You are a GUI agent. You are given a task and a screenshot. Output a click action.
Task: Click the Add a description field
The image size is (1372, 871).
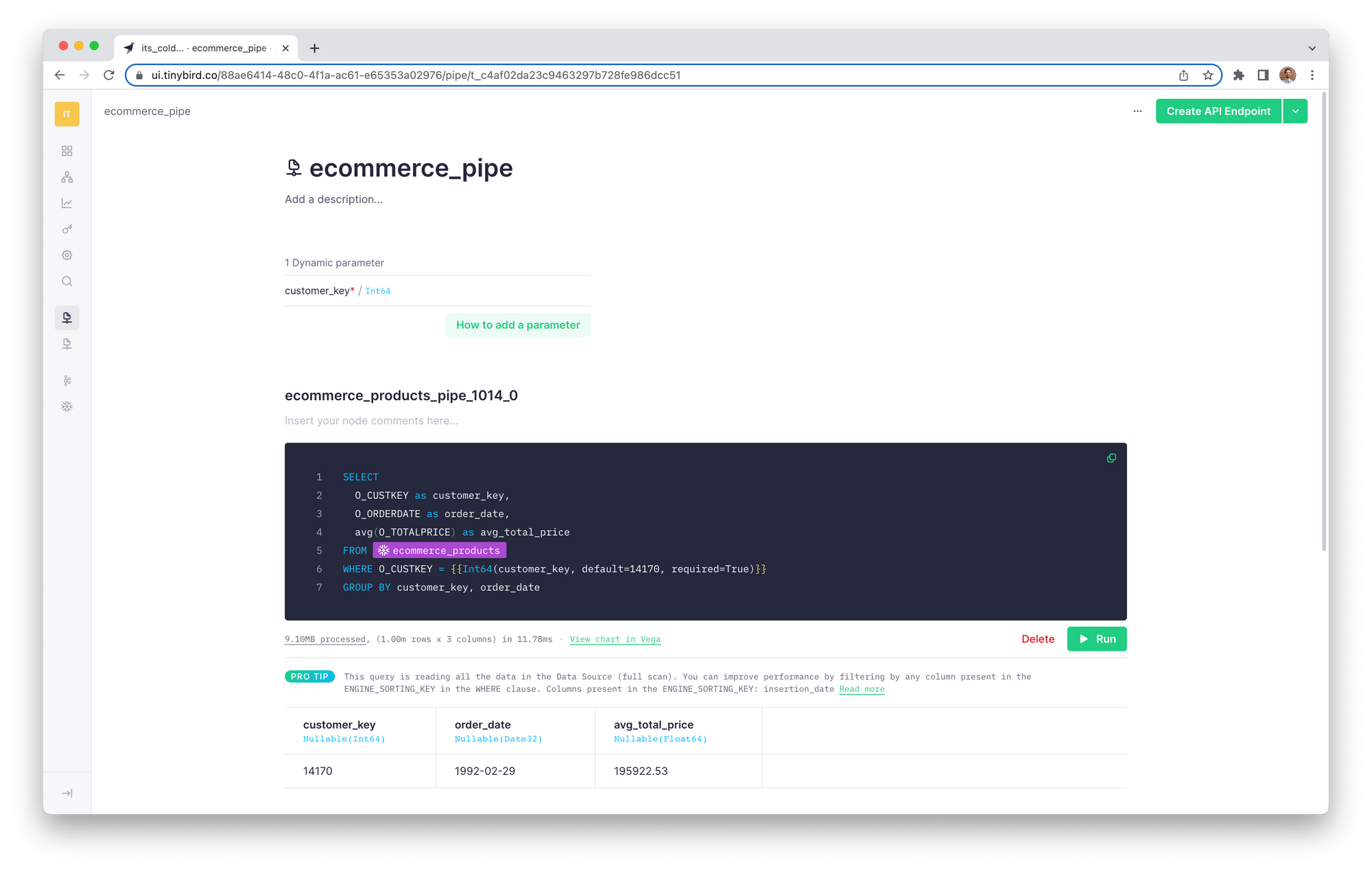[x=334, y=199]
